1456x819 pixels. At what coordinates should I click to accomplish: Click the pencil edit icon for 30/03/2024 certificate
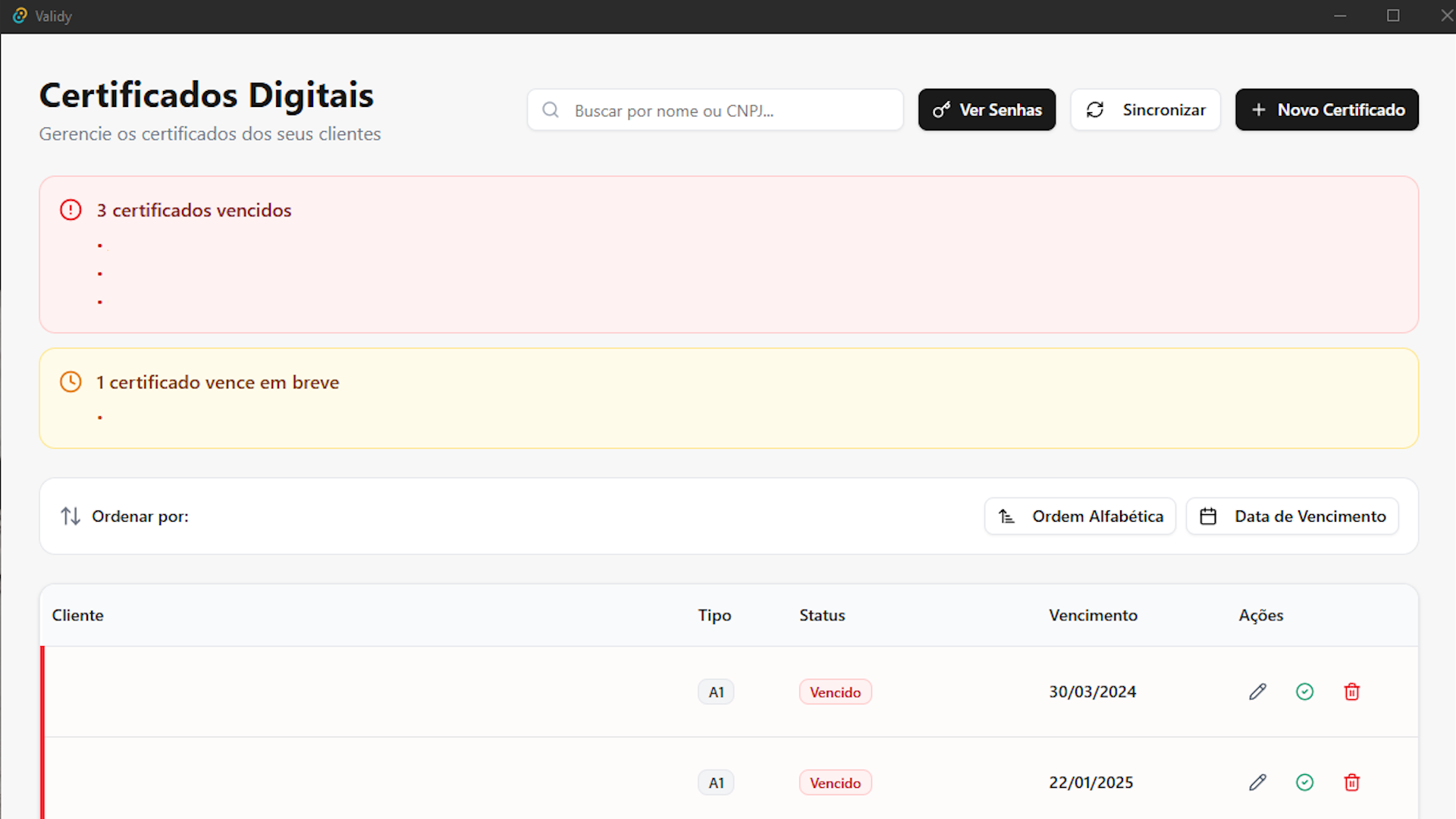point(1257,692)
